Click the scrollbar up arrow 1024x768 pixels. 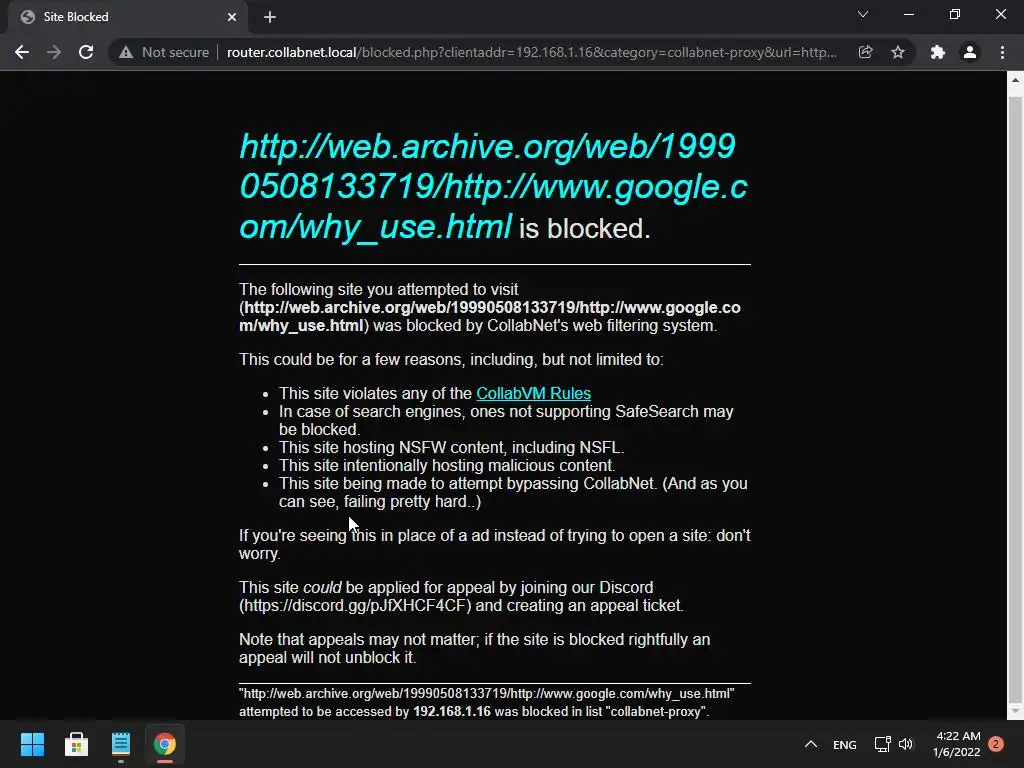tap(1015, 80)
